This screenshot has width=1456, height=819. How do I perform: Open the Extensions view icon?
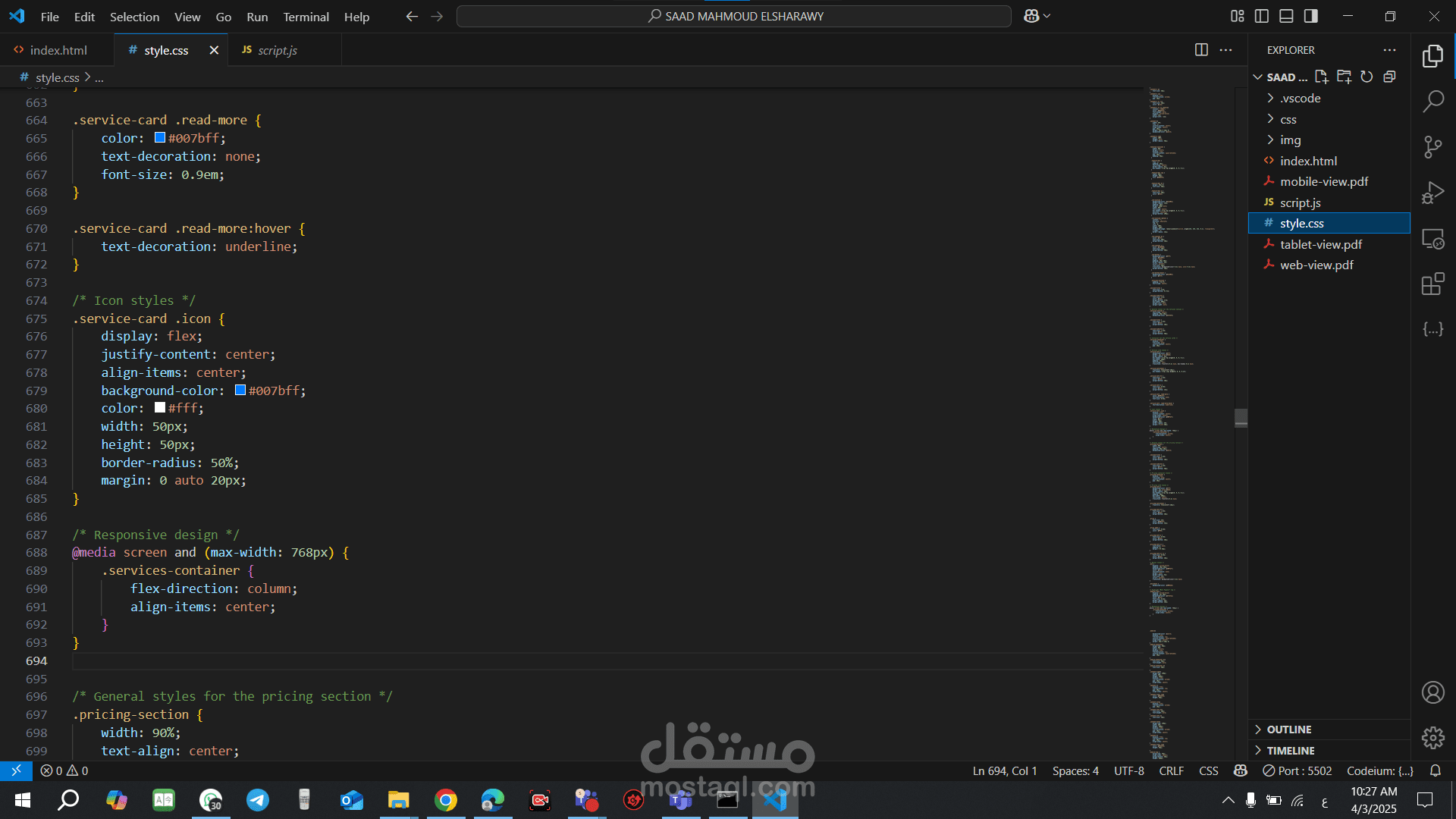tap(1432, 284)
